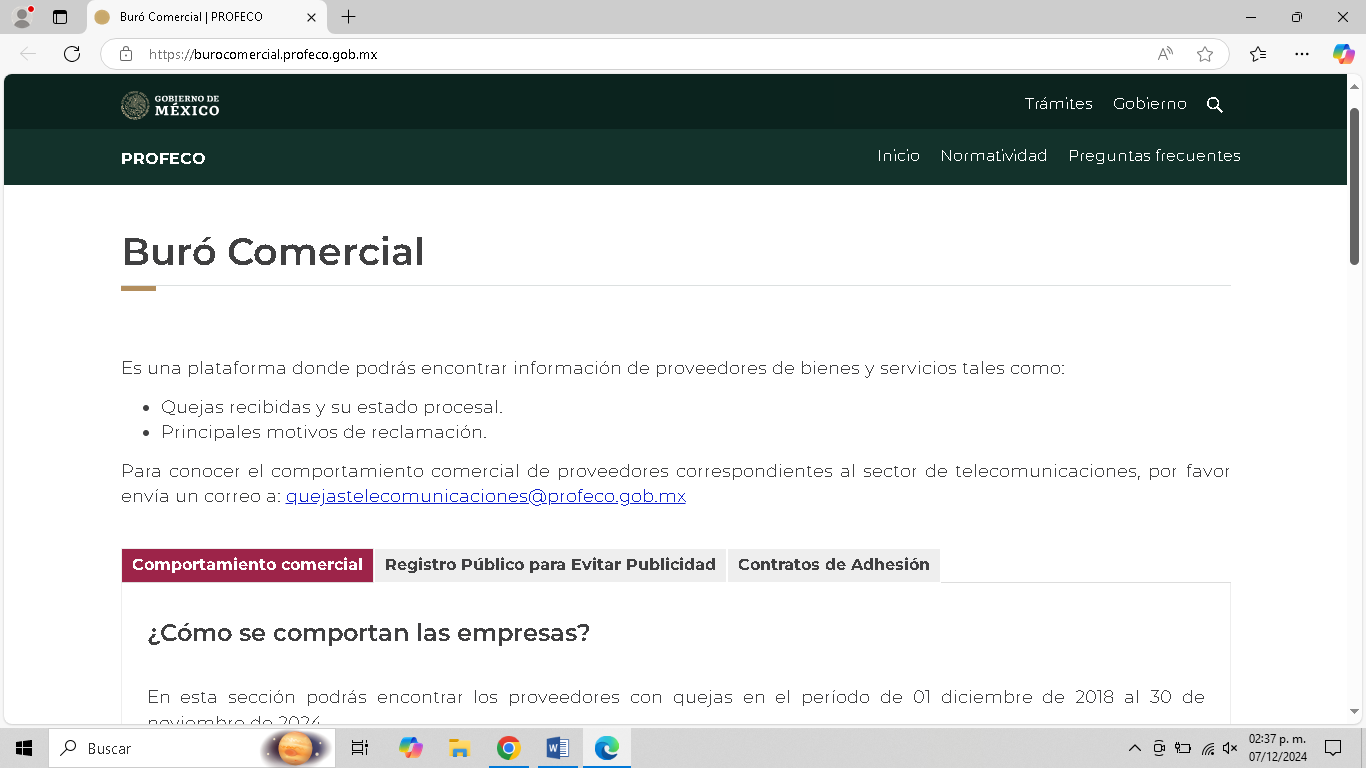Select the Contratos de Adhesión tab

[833, 565]
